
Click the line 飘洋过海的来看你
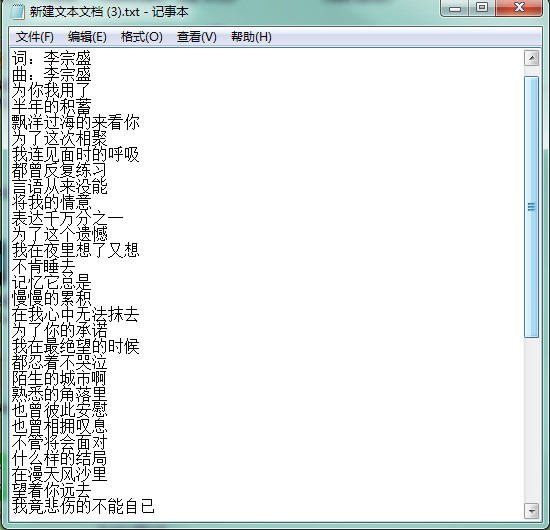[x=76, y=122]
